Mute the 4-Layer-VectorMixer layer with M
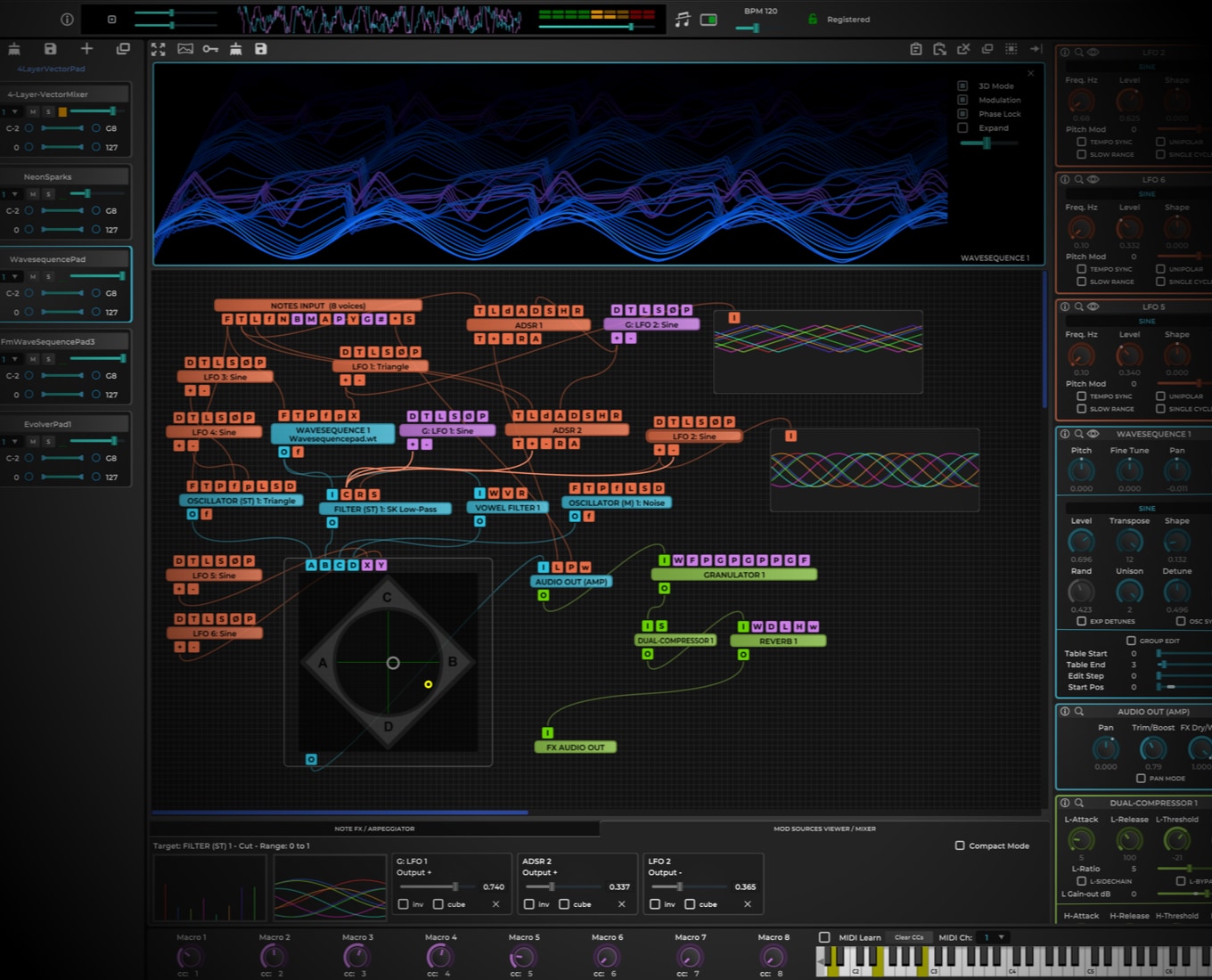This screenshot has height=980, width=1212. coord(33,111)
